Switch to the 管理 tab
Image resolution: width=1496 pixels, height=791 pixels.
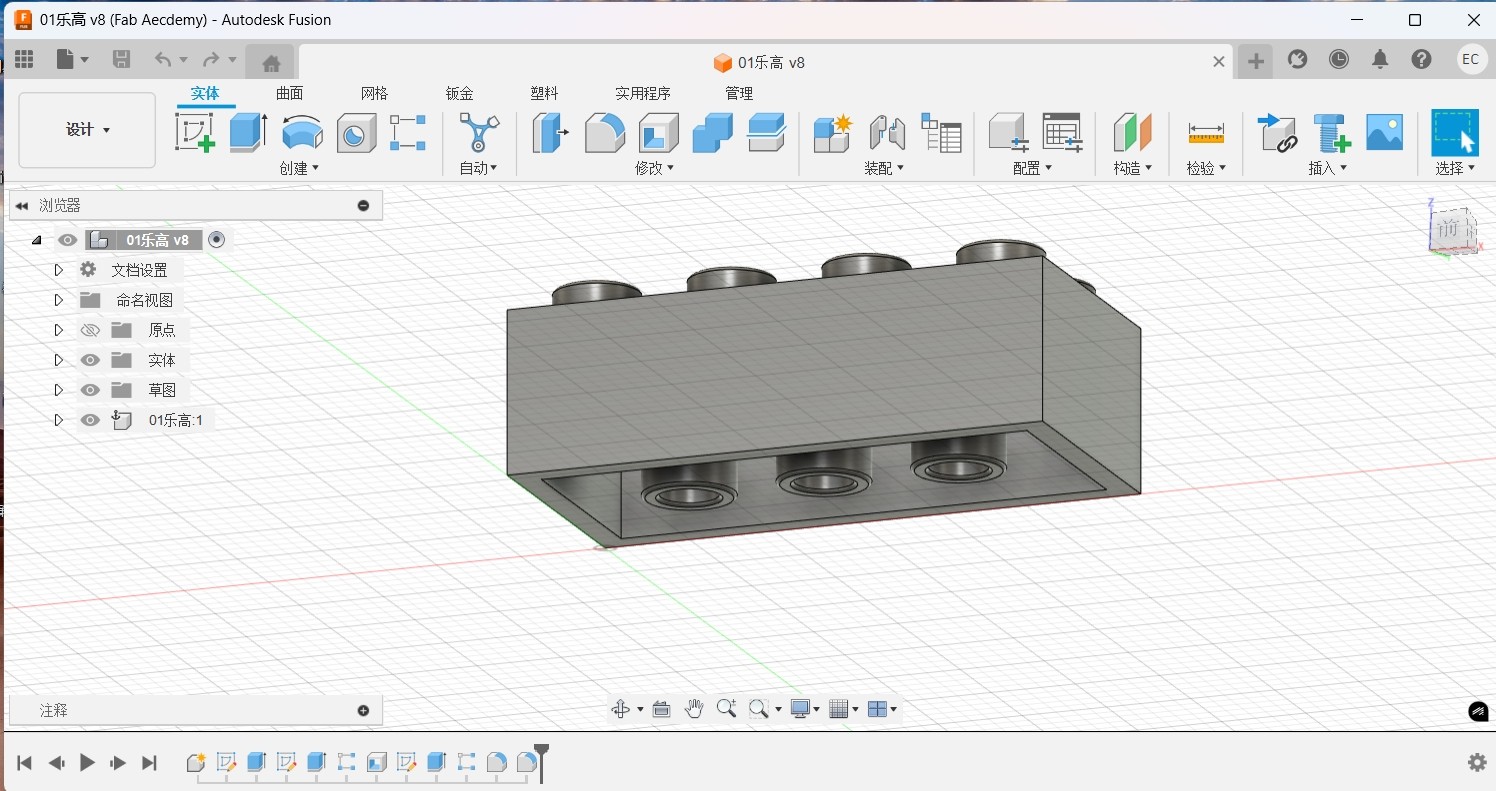(739, 93)
